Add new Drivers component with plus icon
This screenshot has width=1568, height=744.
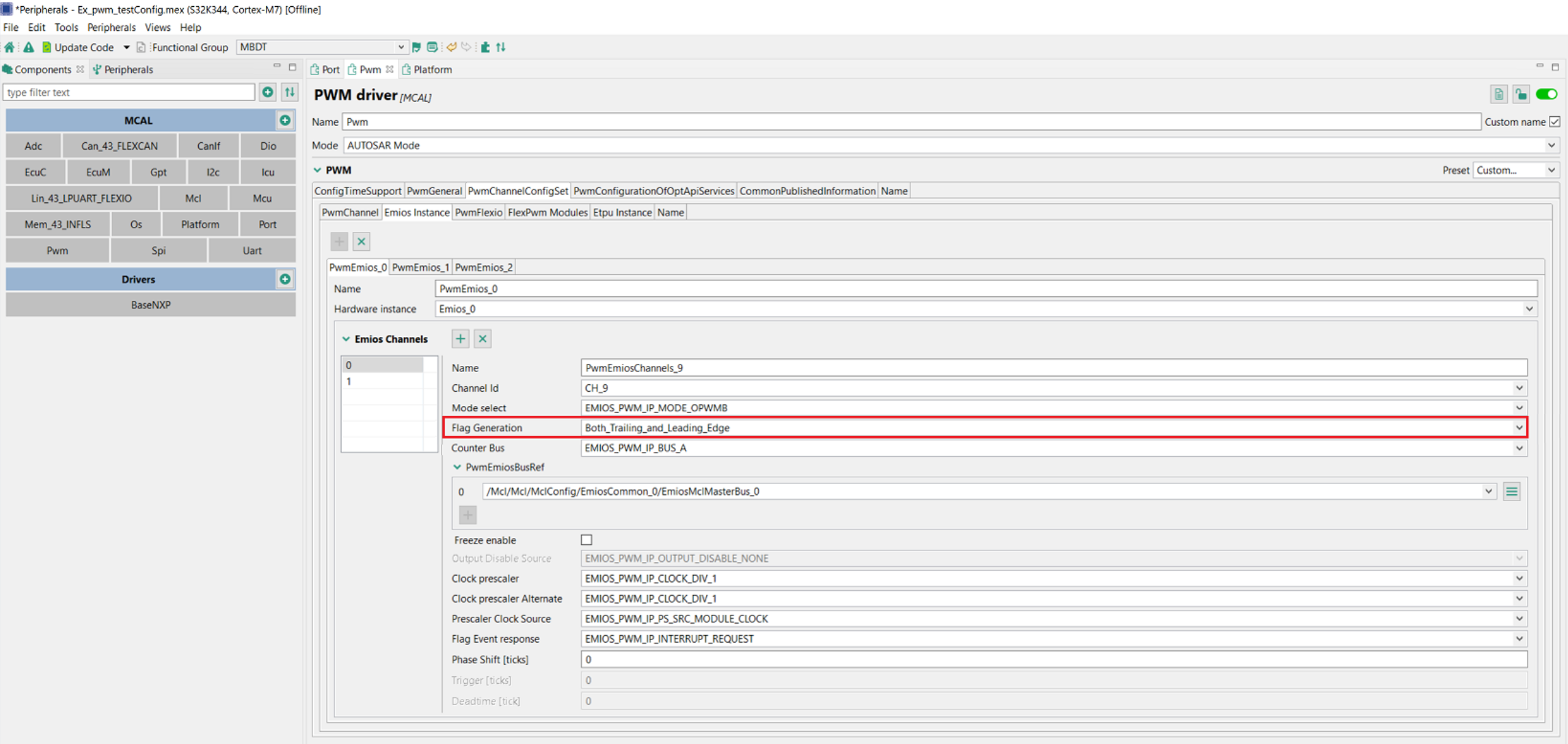pos(285,279)
